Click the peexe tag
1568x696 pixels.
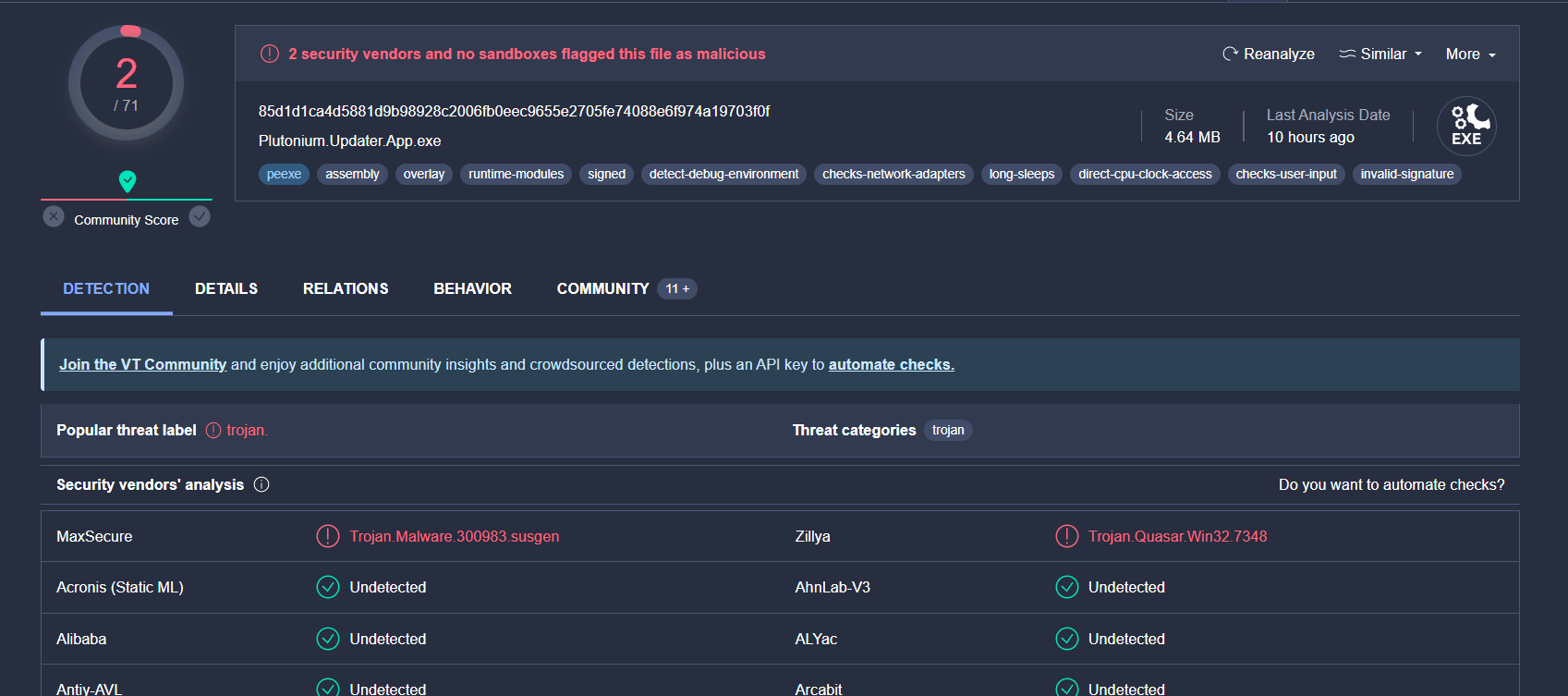tap(284, 174)
